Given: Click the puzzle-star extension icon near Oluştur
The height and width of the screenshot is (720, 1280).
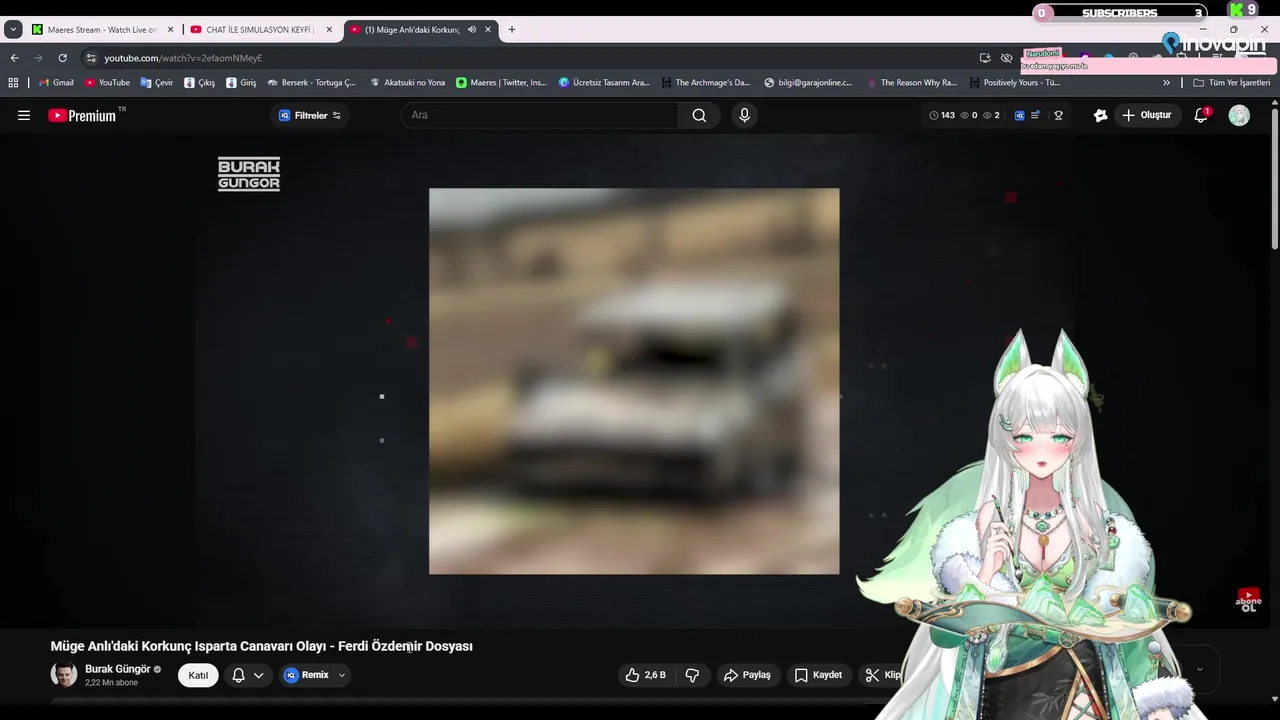Looking at the screenshot, I should coord(1100,115).
